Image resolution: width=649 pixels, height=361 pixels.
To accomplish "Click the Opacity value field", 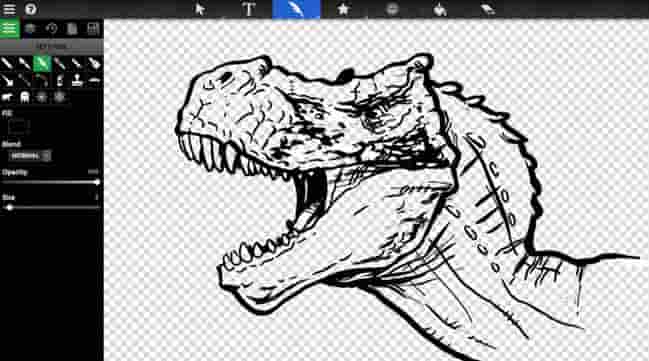I will pyautogui.click(x=93, y=172).
